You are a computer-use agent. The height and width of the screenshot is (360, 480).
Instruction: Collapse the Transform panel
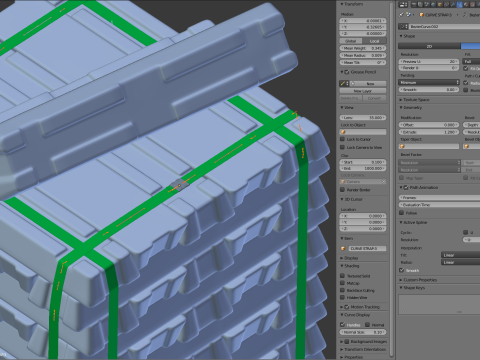pos(342,4)
